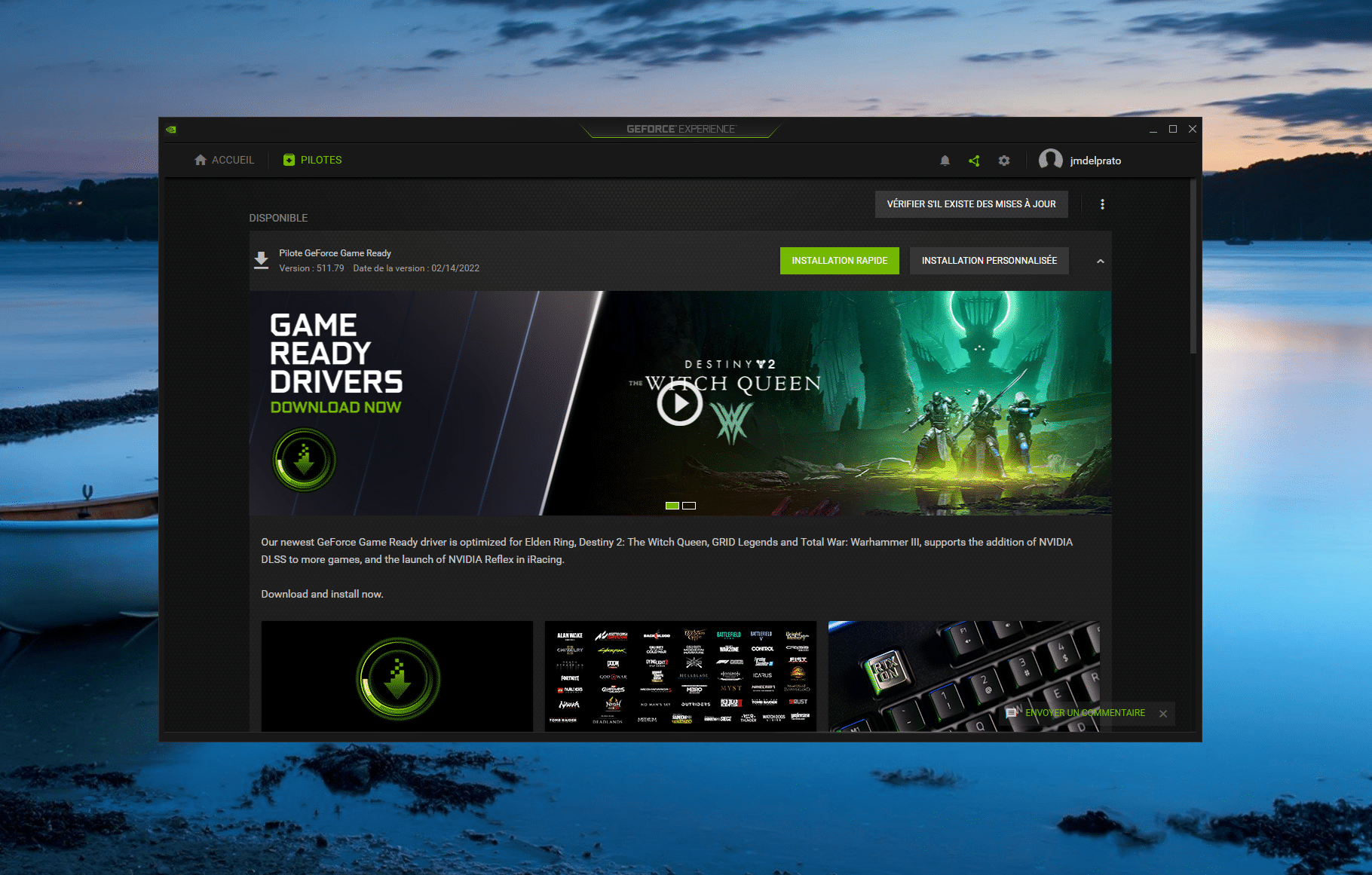Switch to the PILOTES tab

click(x=313, y=160)
